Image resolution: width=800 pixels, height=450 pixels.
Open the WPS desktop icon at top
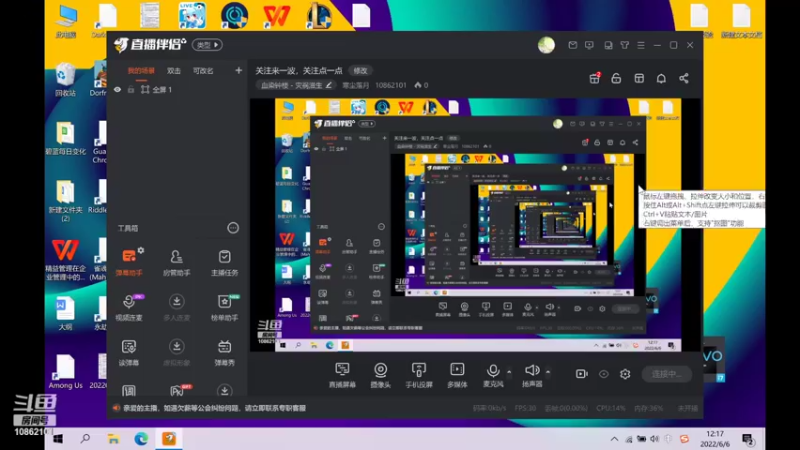click(x=276, y=16)
